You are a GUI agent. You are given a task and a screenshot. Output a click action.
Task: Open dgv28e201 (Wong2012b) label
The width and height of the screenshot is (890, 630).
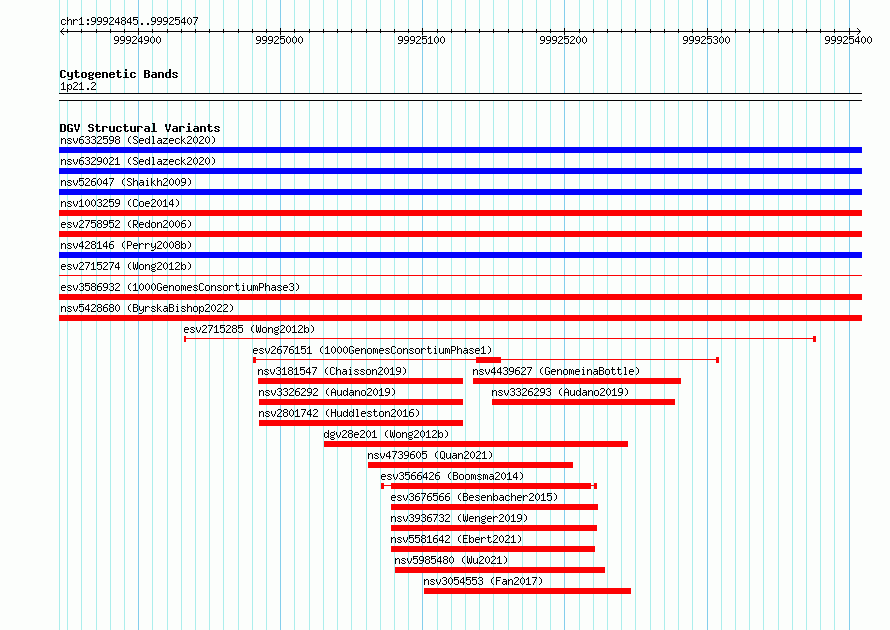click(387, 434)
